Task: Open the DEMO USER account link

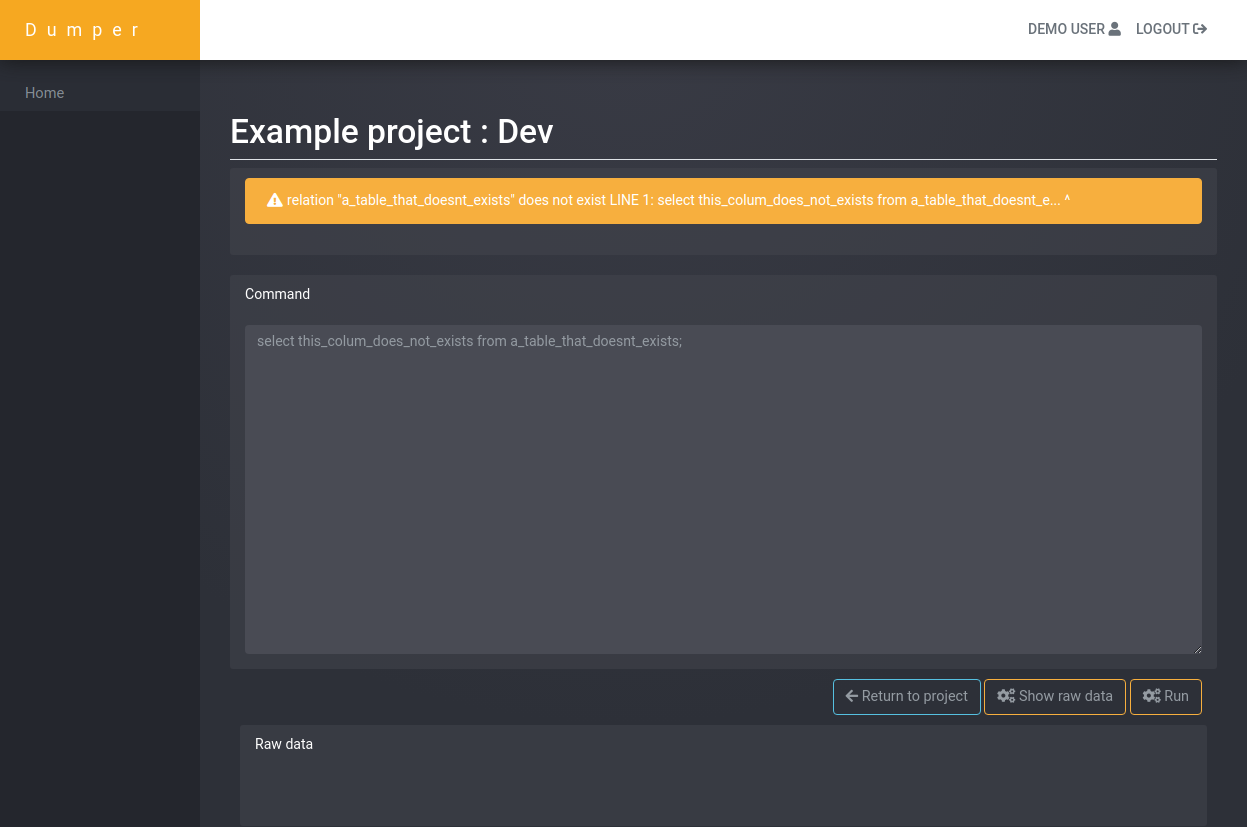Action: coord(1074,29)
